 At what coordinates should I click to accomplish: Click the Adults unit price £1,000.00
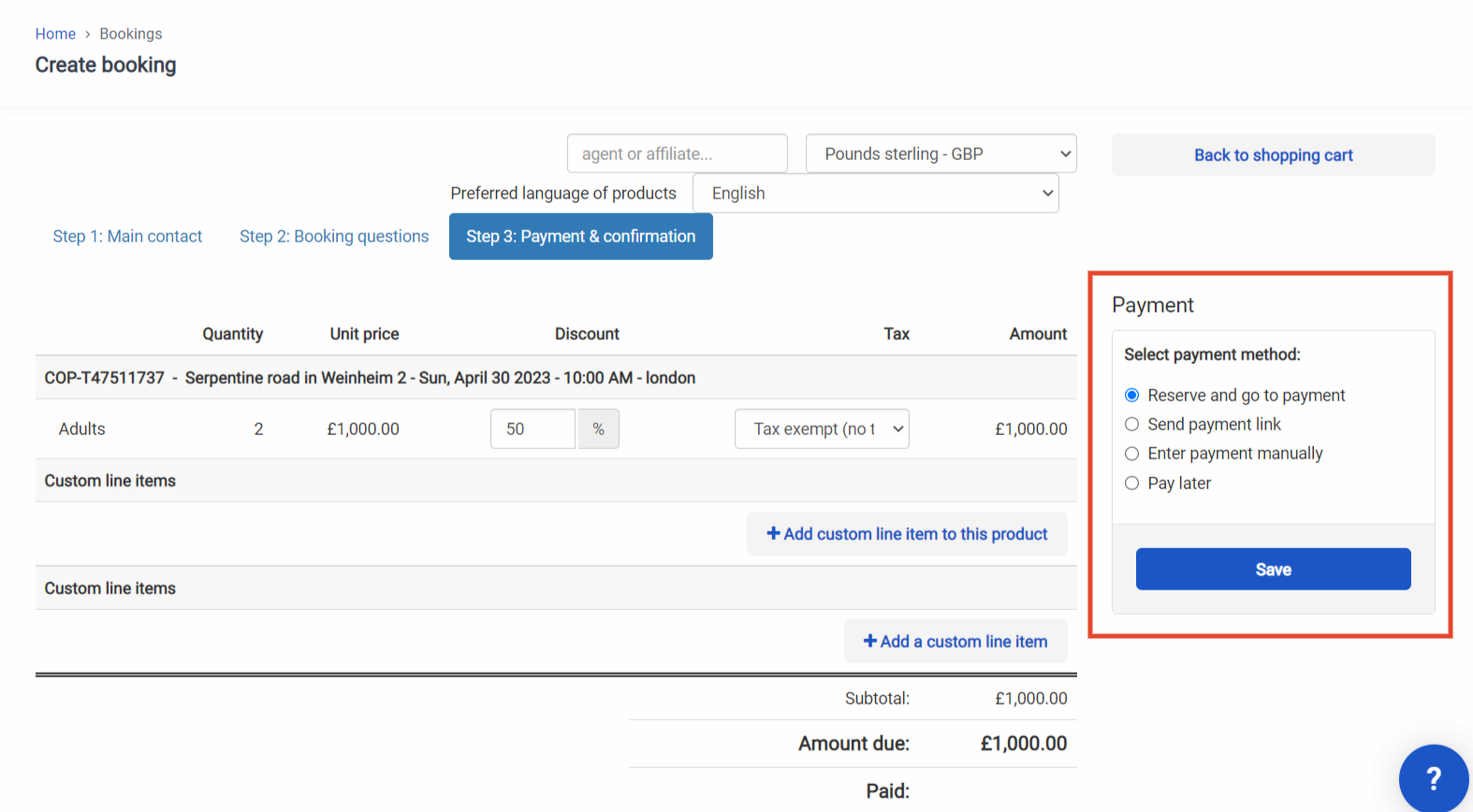(x=363, y=428)
